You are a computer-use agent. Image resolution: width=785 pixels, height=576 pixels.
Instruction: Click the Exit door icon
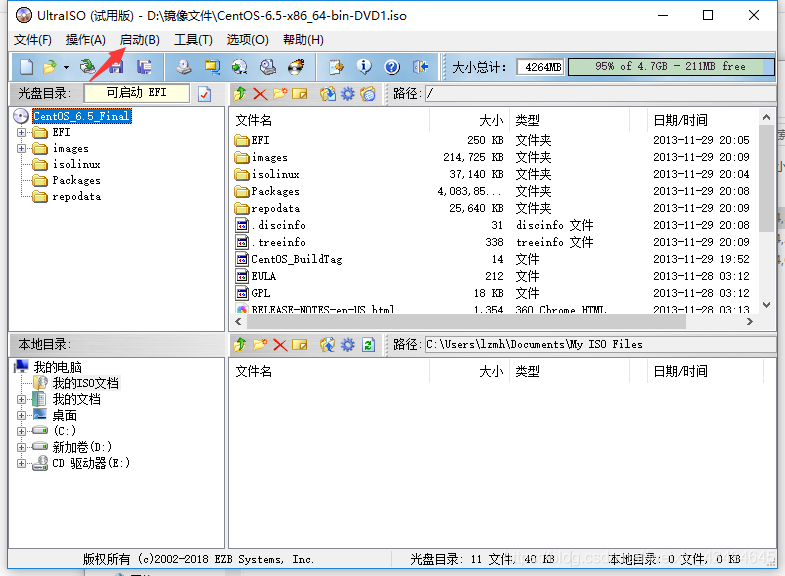click(x=420, y=67)
